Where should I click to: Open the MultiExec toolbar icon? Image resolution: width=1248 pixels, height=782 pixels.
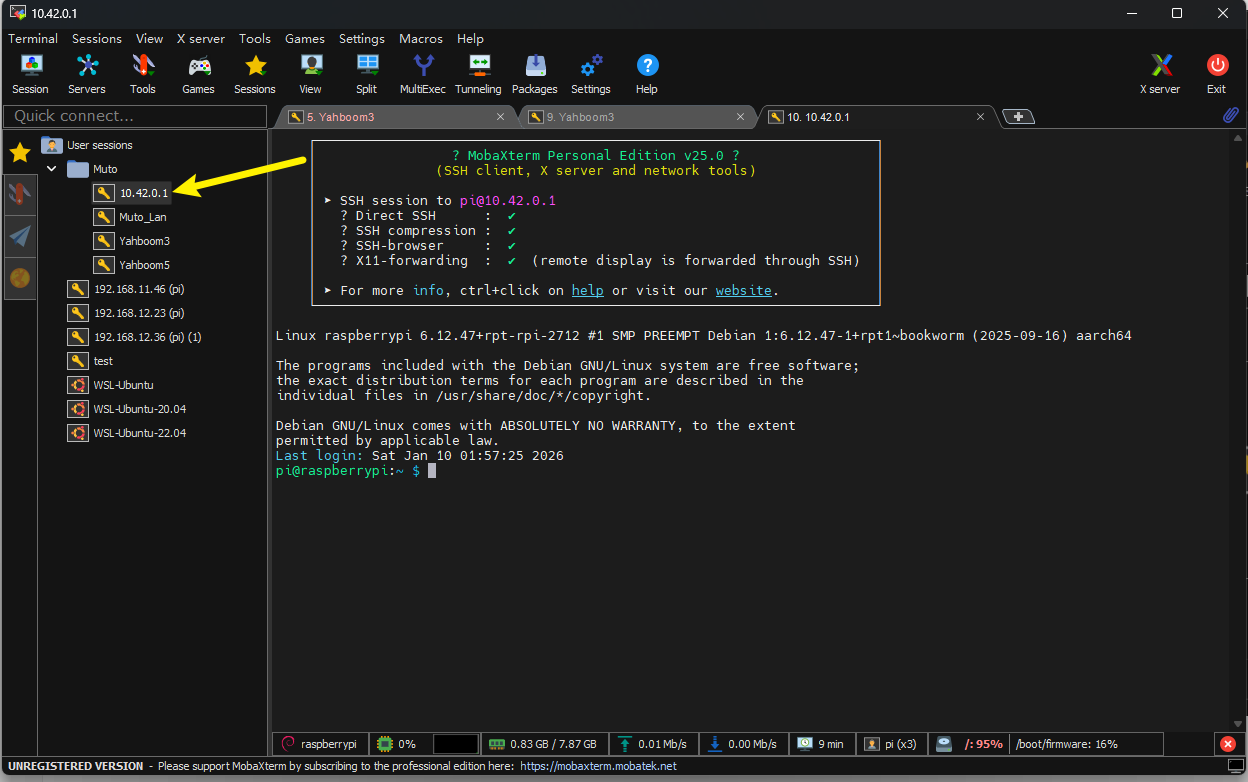424,74
